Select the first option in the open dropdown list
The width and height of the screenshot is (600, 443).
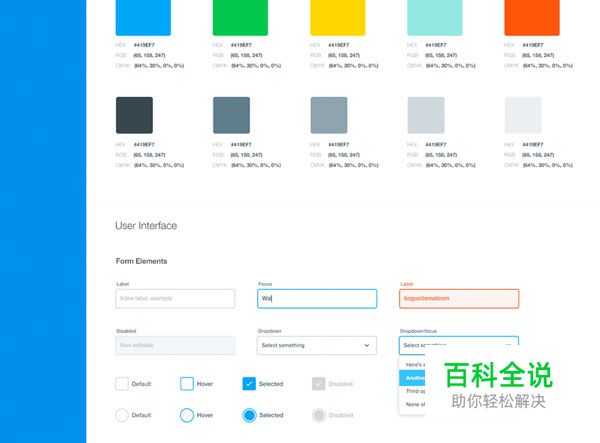(x=414, y=365)
